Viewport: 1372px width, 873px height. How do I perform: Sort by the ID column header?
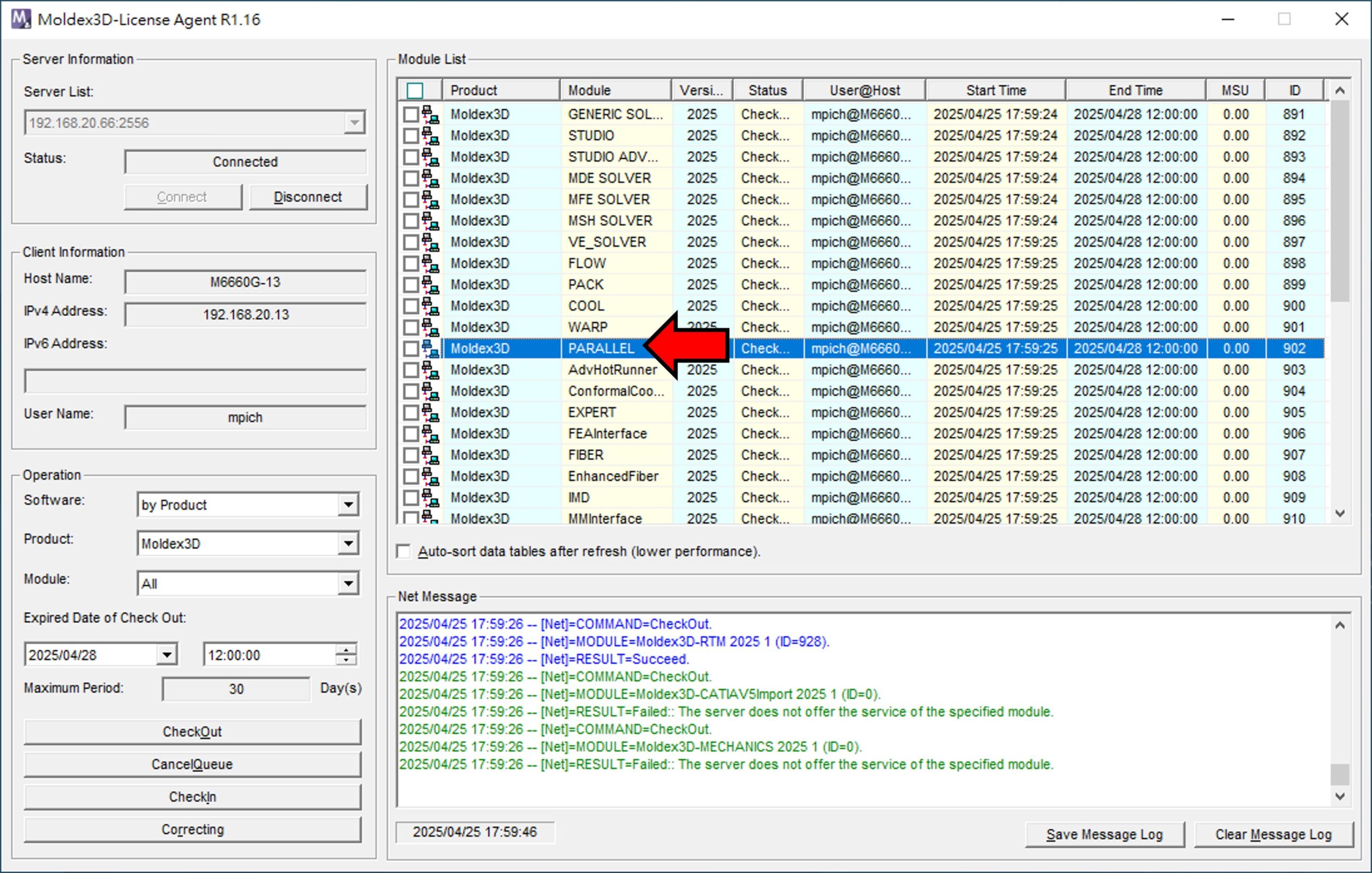pos(1294,91)
